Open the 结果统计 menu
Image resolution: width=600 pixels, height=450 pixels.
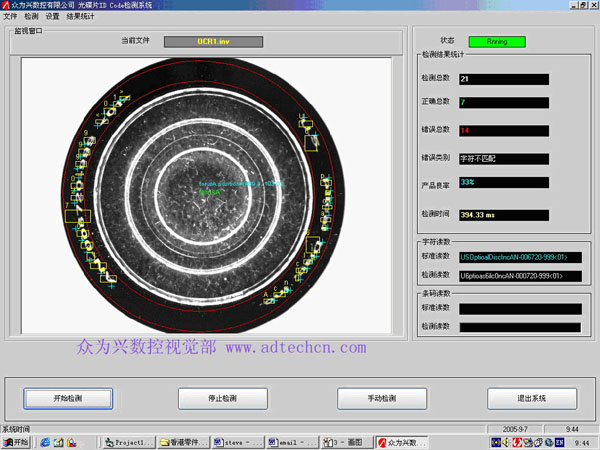pyautogui.click(x=79, y=16)
